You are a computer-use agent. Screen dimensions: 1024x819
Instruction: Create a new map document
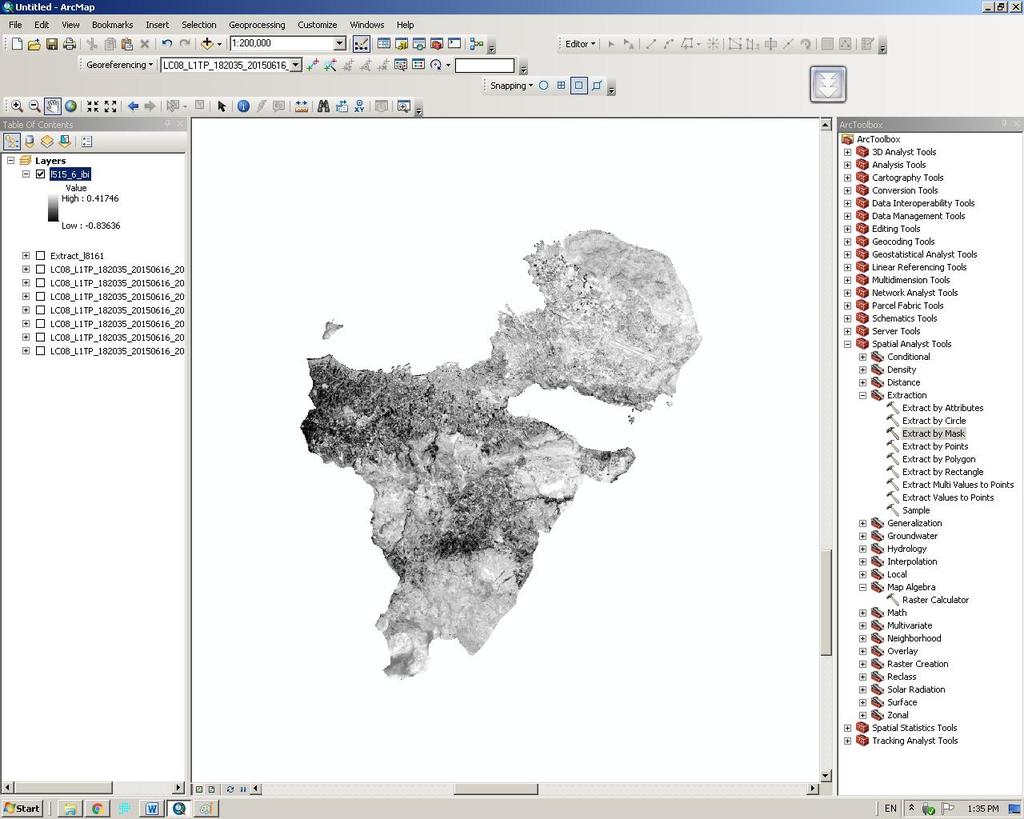(17, 44)
